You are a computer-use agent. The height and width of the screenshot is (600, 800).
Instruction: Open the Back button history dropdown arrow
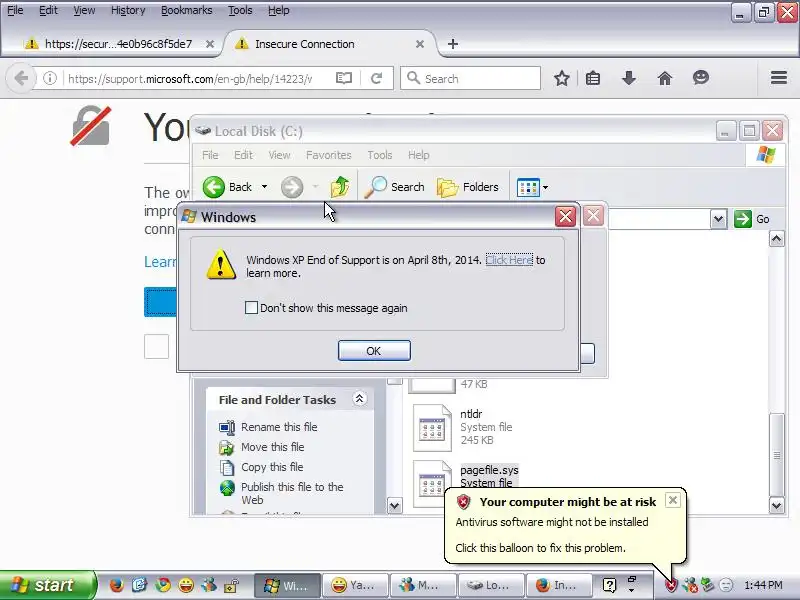(264, 187)
